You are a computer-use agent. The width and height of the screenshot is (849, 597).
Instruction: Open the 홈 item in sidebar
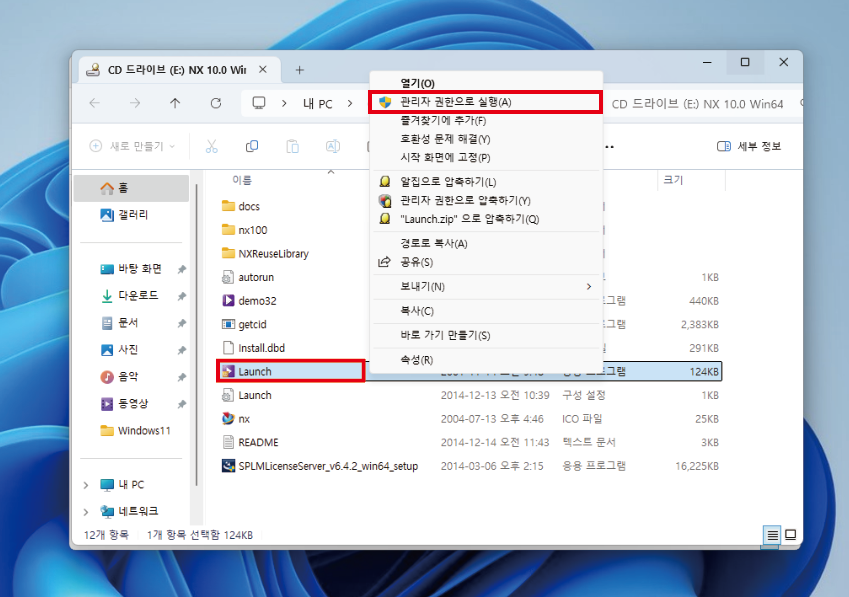click(131, 188)
